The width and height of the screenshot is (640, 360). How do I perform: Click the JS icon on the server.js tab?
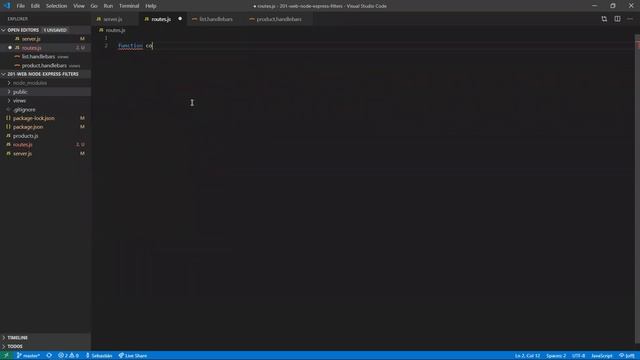pos(99,19)
